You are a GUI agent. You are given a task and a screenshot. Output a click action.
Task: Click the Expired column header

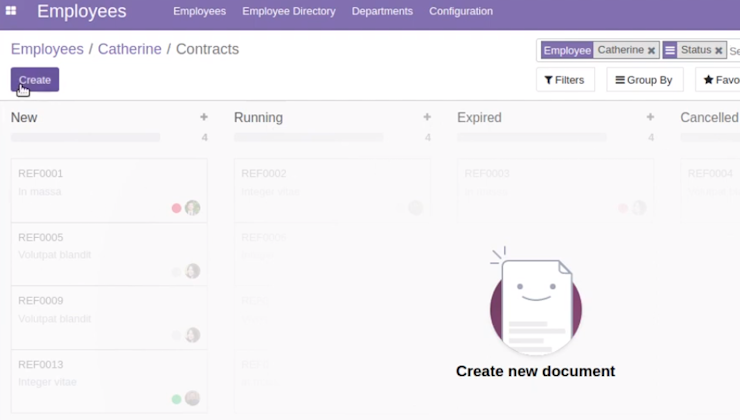479,118
